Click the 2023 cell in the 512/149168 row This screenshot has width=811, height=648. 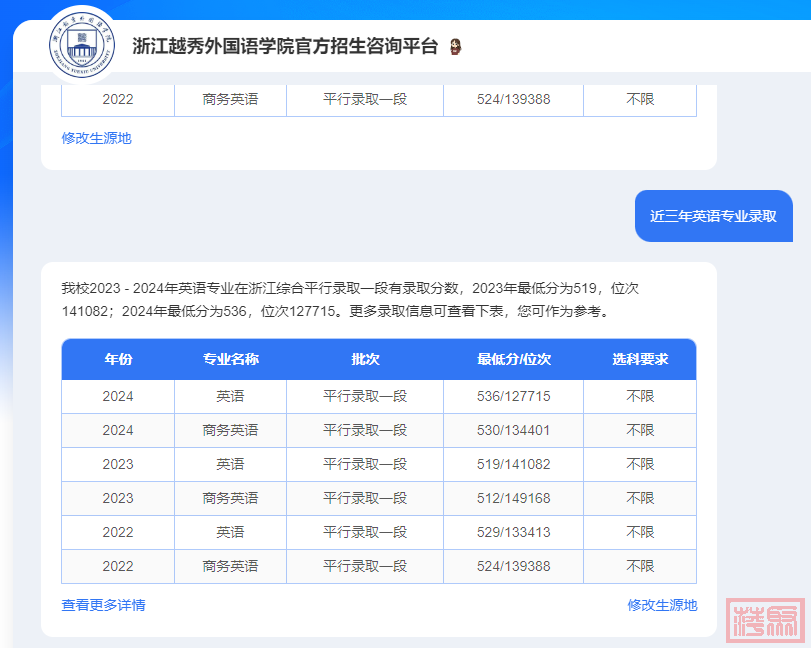118,499
